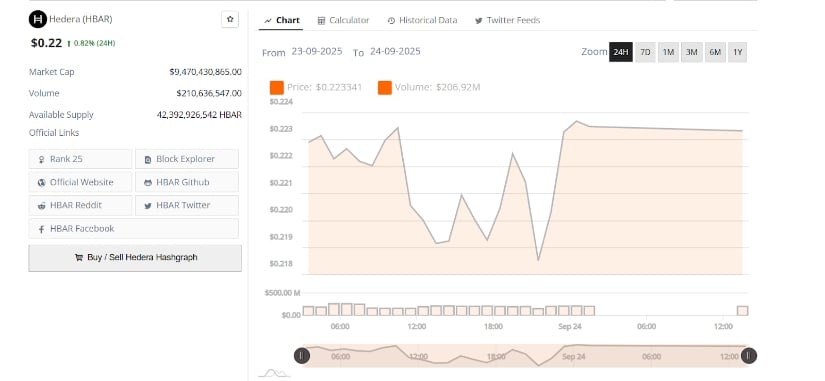Click the 0.82% (24H) change indicator
Viewport: 825px width, 381px height.
(x=91, y=43)
